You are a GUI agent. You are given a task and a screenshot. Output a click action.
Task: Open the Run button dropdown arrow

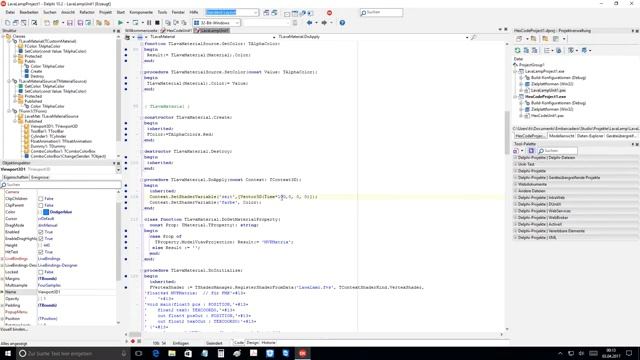pos(127,23)
